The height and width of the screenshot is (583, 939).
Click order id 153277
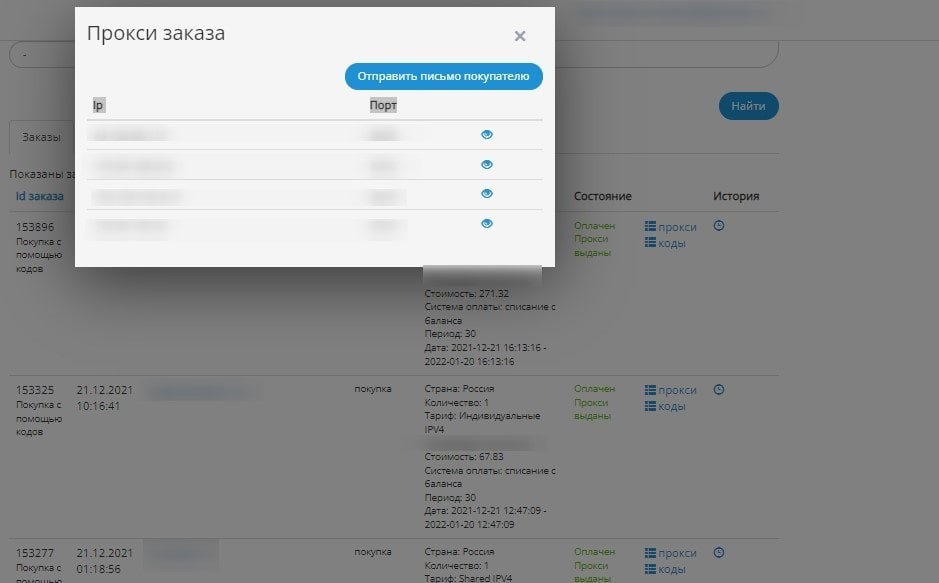[x=35, y=553]
